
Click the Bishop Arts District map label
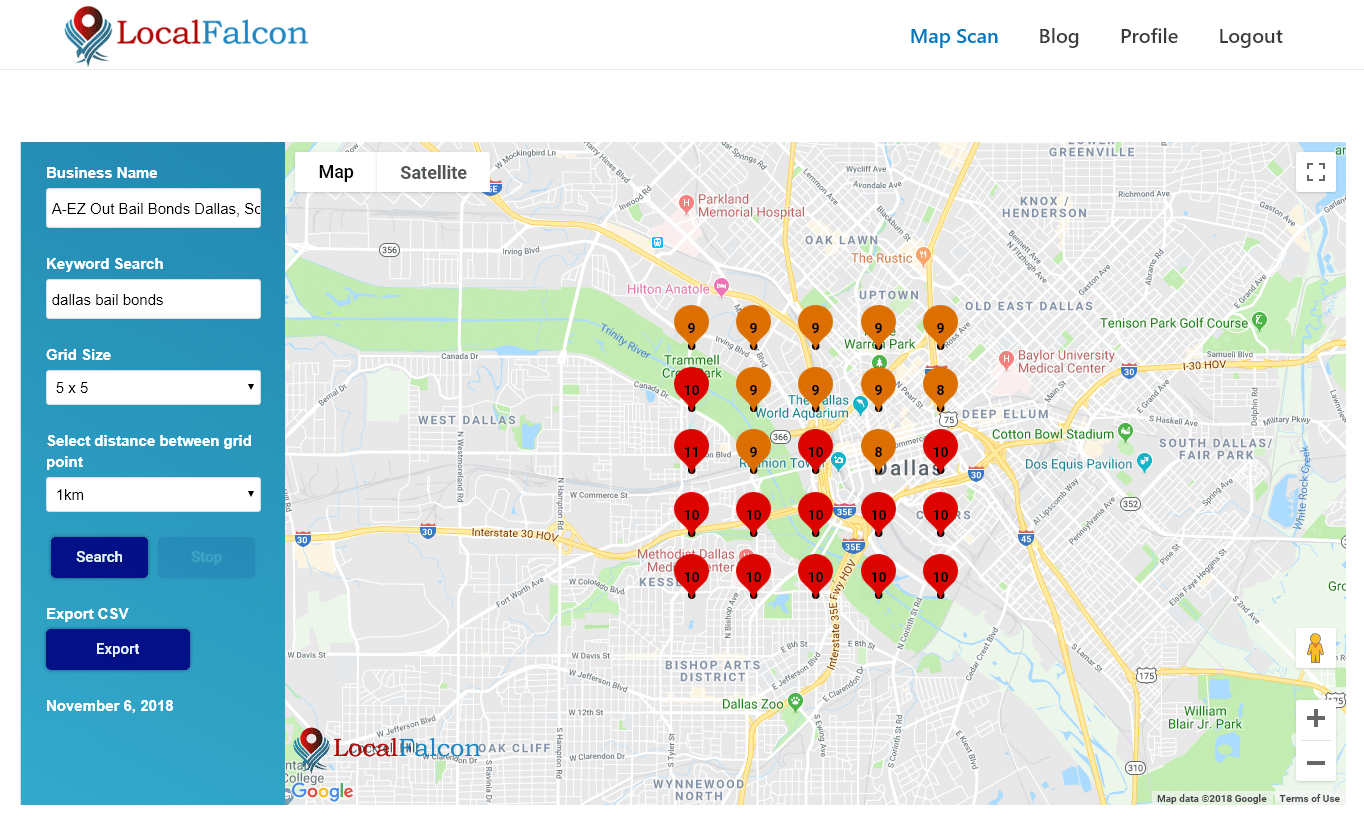713,670
